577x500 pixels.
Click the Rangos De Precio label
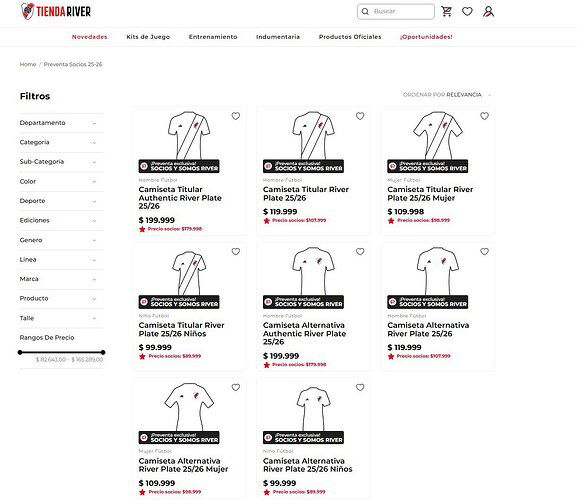(x=47, y=337)
